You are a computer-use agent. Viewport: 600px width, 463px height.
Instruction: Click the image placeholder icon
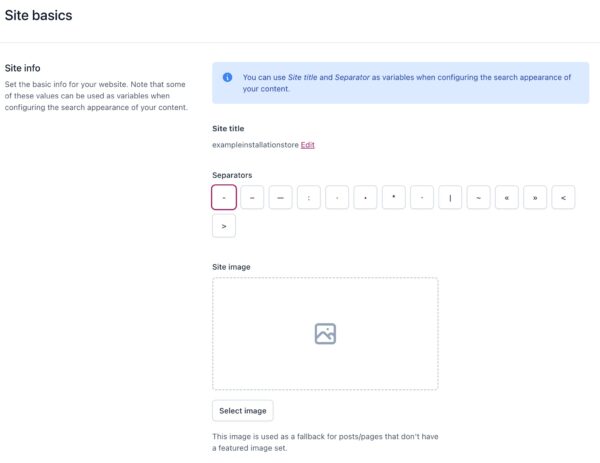[325, 334]
